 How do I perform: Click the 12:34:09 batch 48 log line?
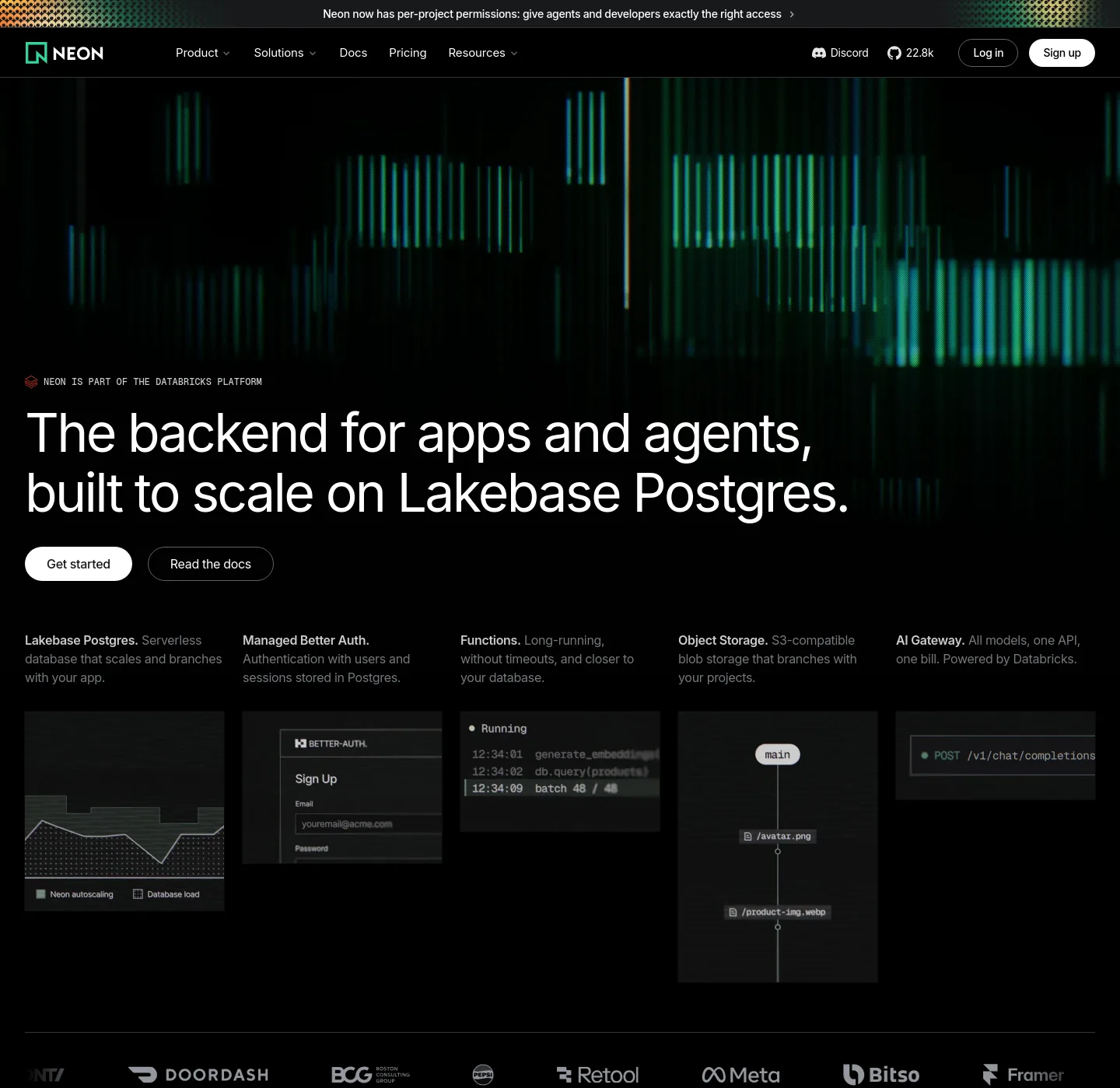(x=562, y=789)
